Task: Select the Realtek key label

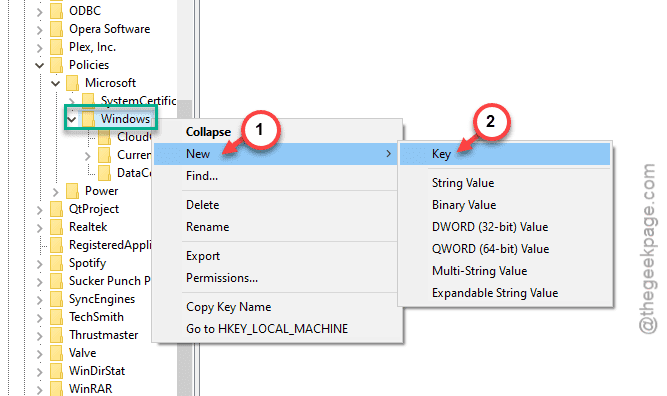Action: 88,227
